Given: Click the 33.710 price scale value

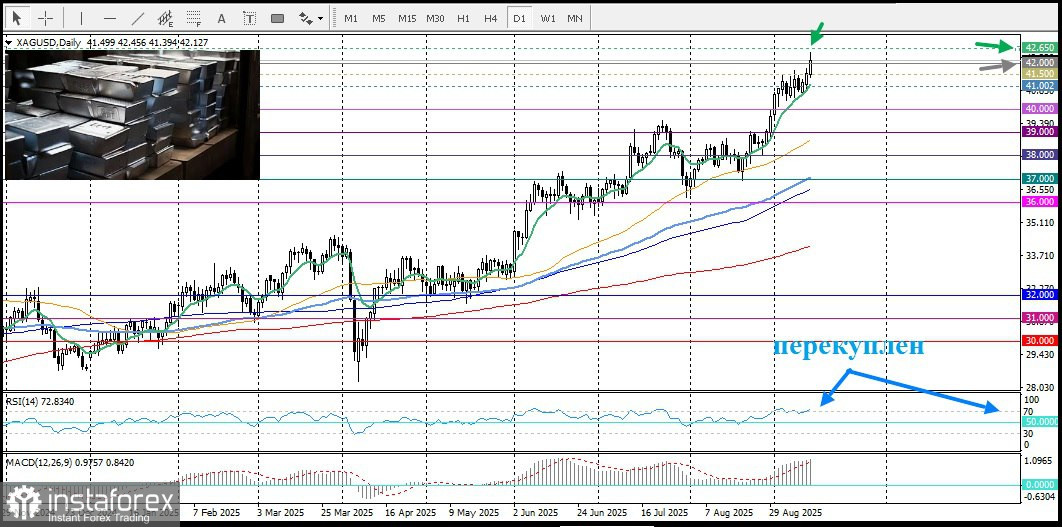Looking at the screenshot, I should [1038, 255].
